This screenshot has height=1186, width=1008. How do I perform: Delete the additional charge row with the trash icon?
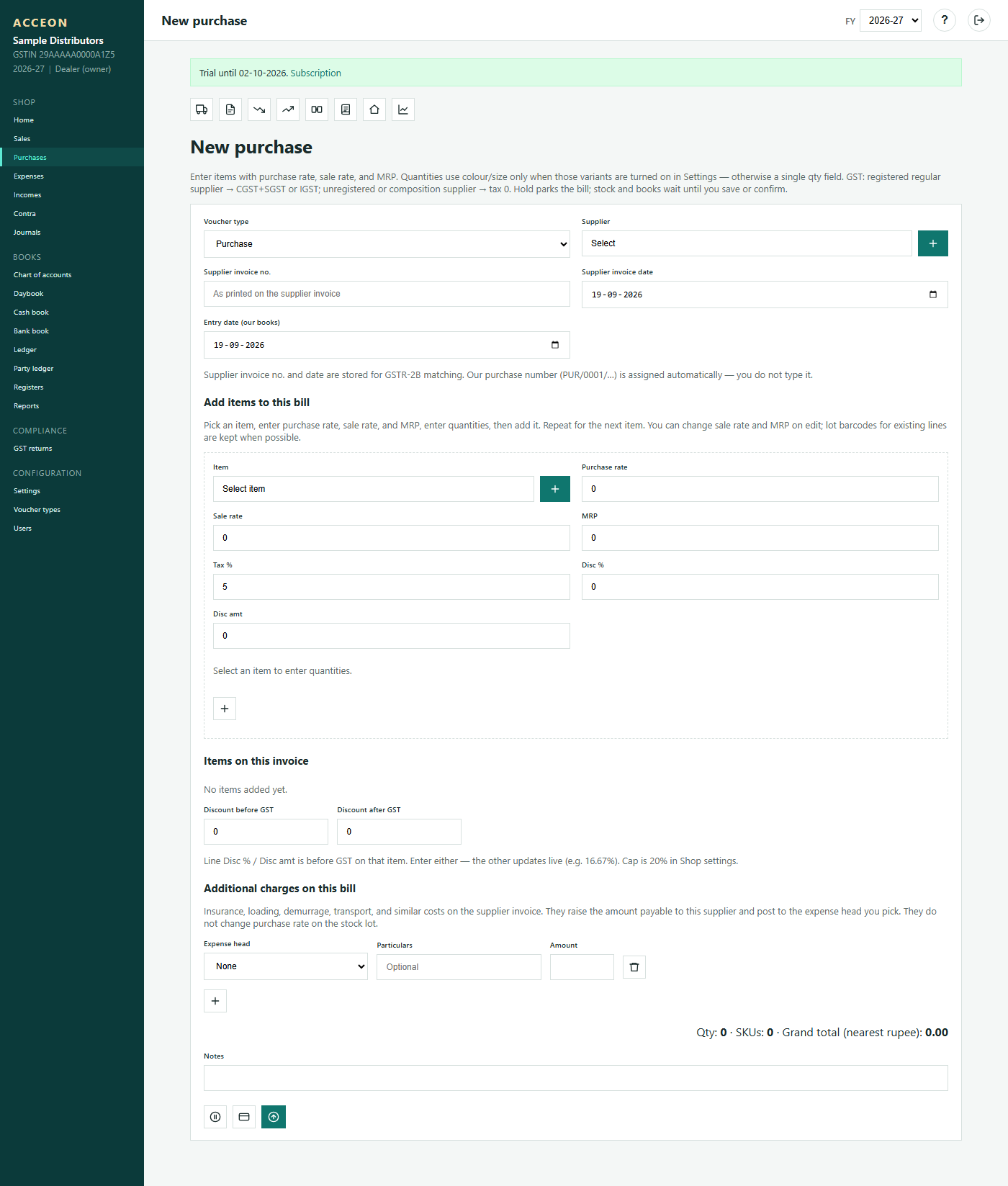point(634,967)
